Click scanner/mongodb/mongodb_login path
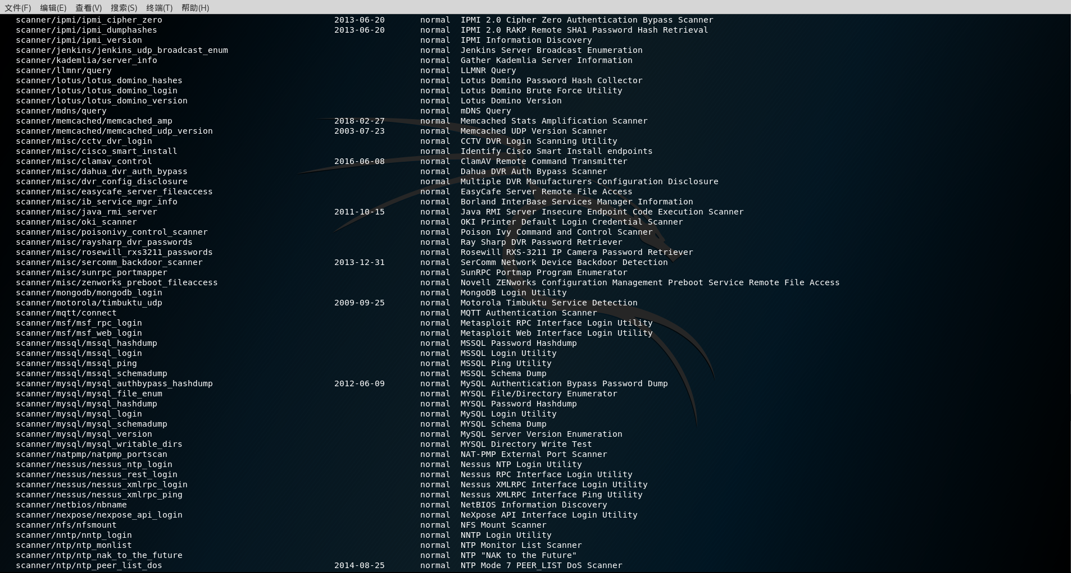Image resolution: width=1071 pixels, height=573 pixels. pos(89,292)
